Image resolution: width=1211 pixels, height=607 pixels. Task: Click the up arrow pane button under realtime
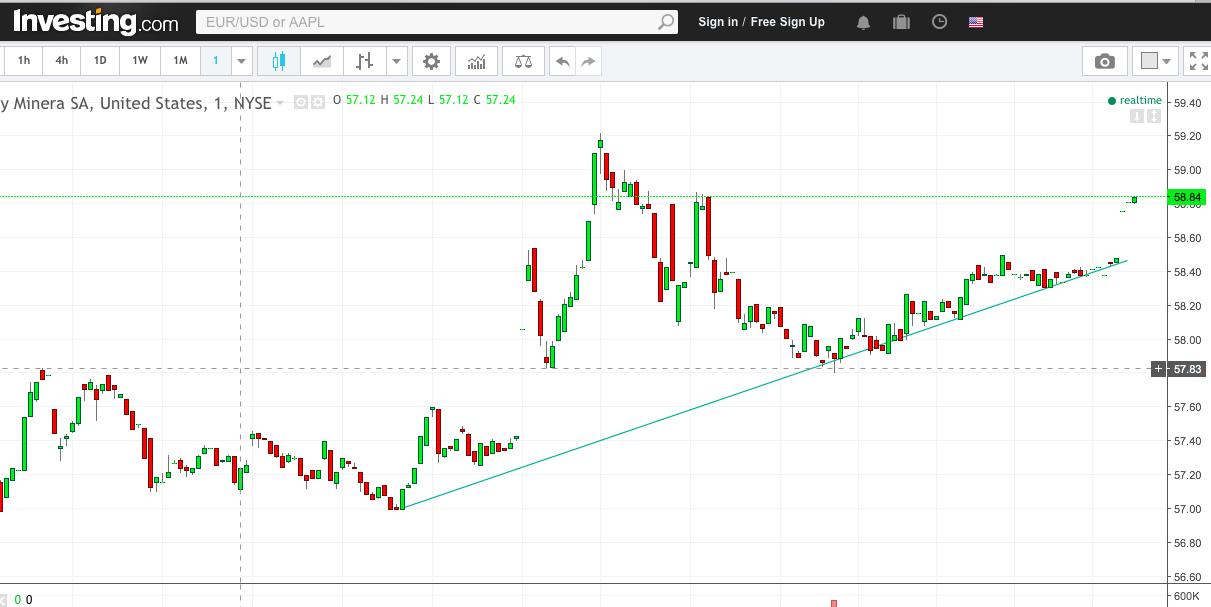click(x=1153, y=116)
